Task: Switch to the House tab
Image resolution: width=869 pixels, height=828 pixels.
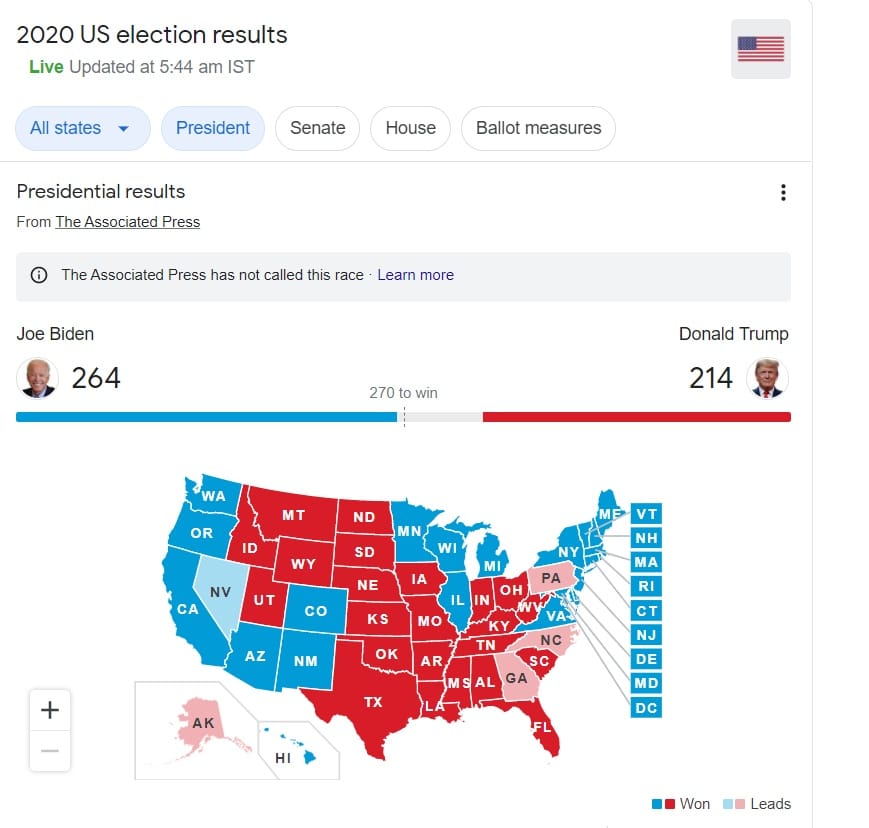Action: click(x=410, y=128)
